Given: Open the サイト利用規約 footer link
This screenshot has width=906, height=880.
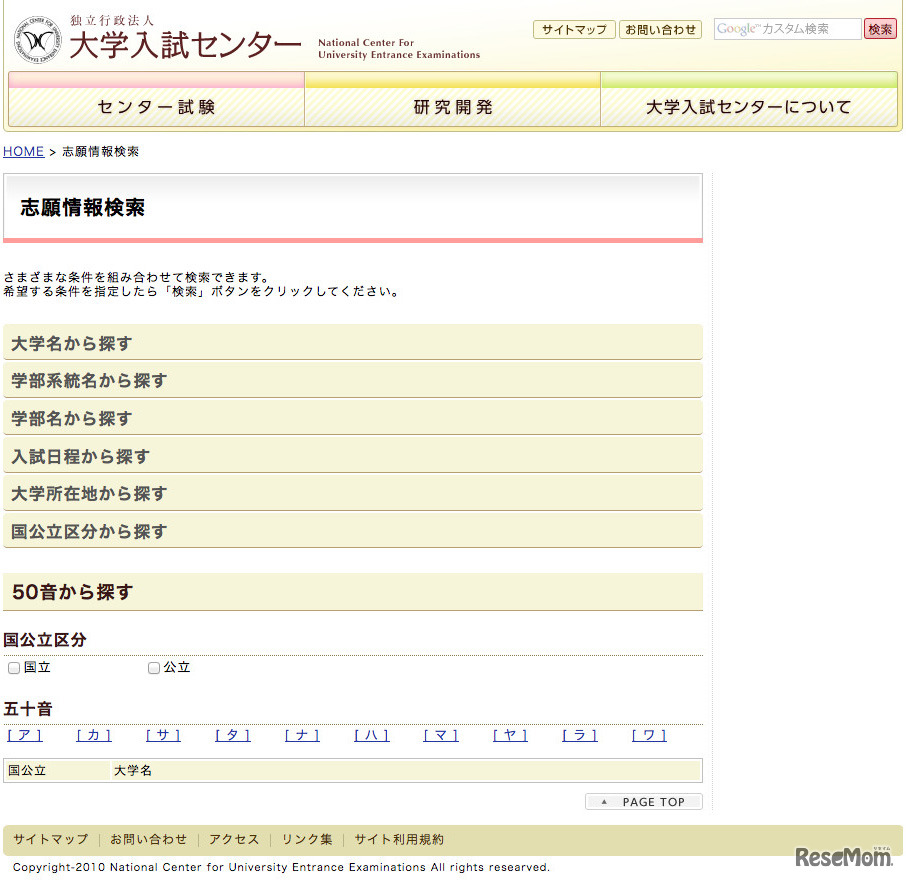Looking at the screenshot, I should tap(399, 839).
